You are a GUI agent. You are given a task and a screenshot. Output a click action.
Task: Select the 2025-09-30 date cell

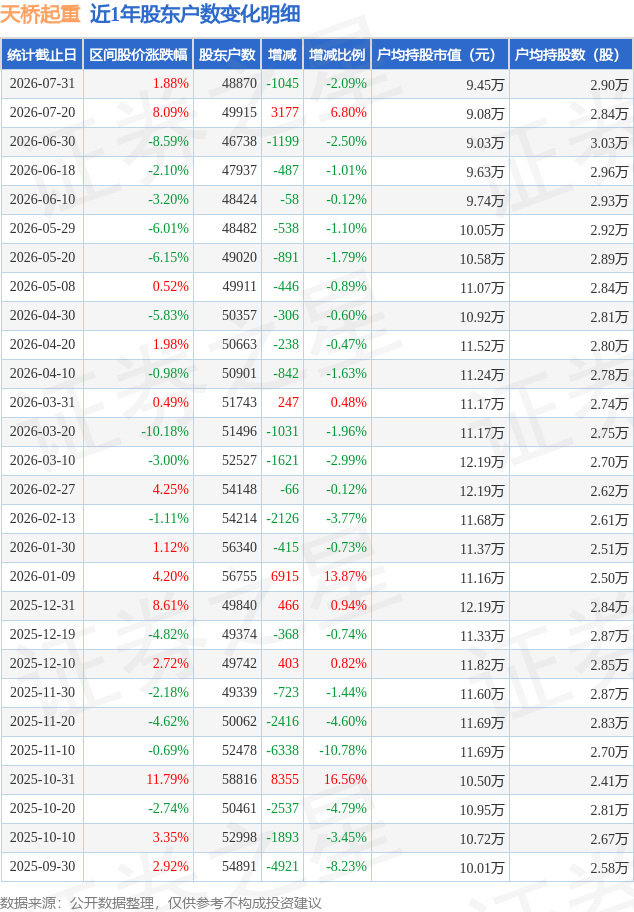pyautogui.click(x=42, y=867)
